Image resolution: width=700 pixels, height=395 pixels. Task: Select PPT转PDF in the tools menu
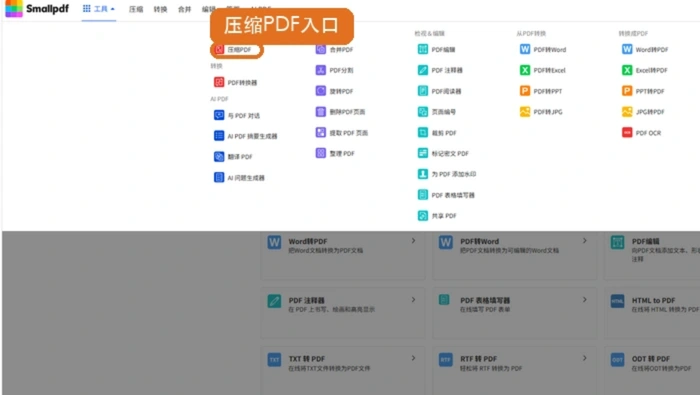(x=643, y=91)
